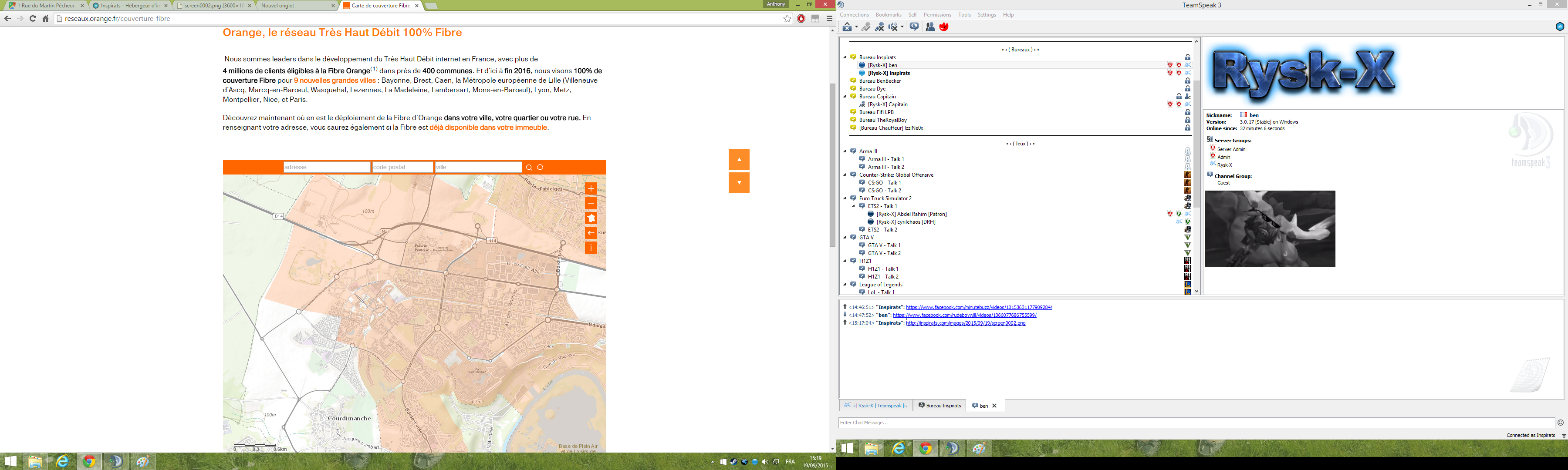1568x470 pixels.
Task: Zoom in with the map plus button
Action: (x=591, y=189)
